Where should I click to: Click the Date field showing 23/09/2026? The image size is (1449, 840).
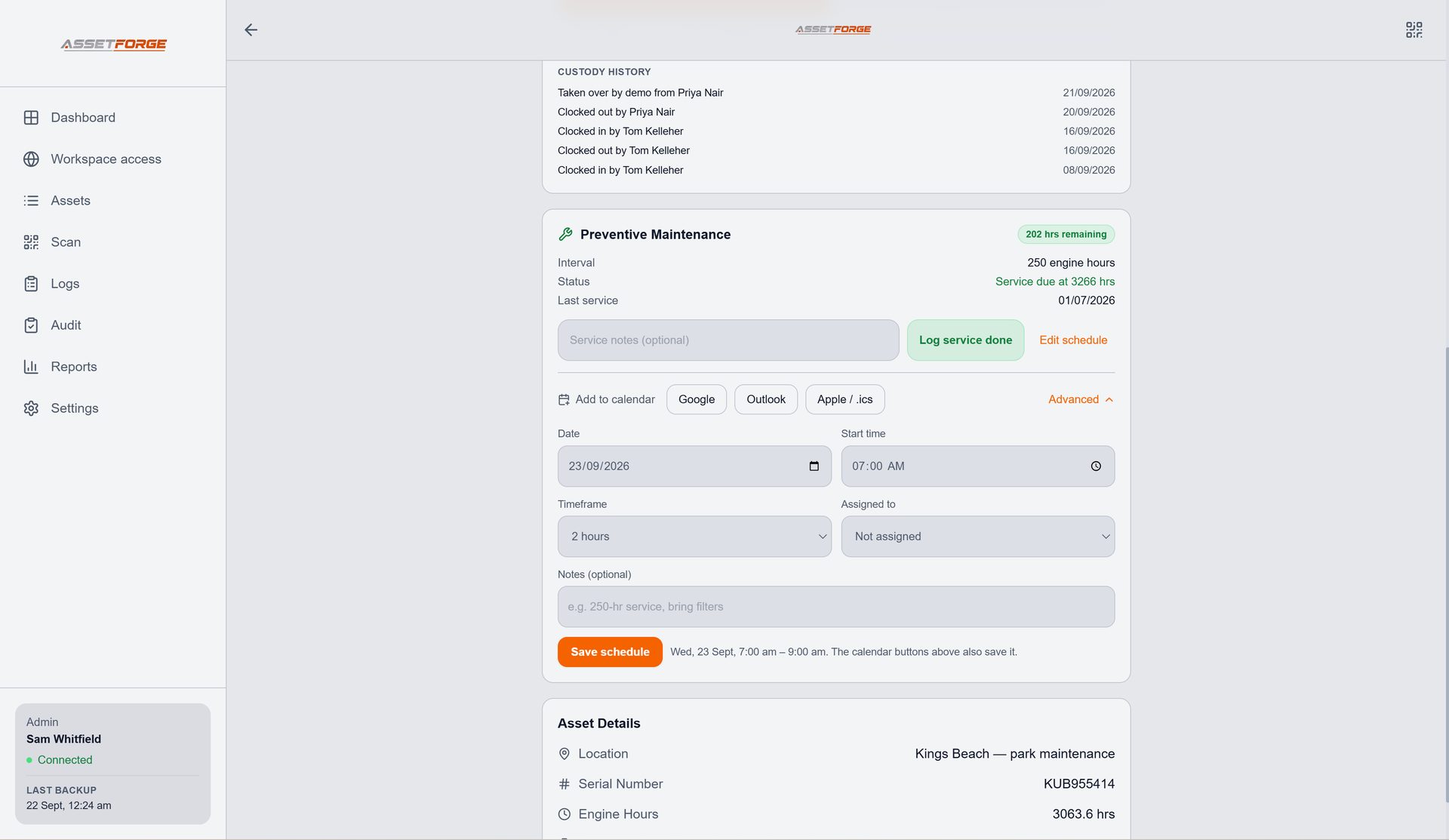(x=694, y=466)
